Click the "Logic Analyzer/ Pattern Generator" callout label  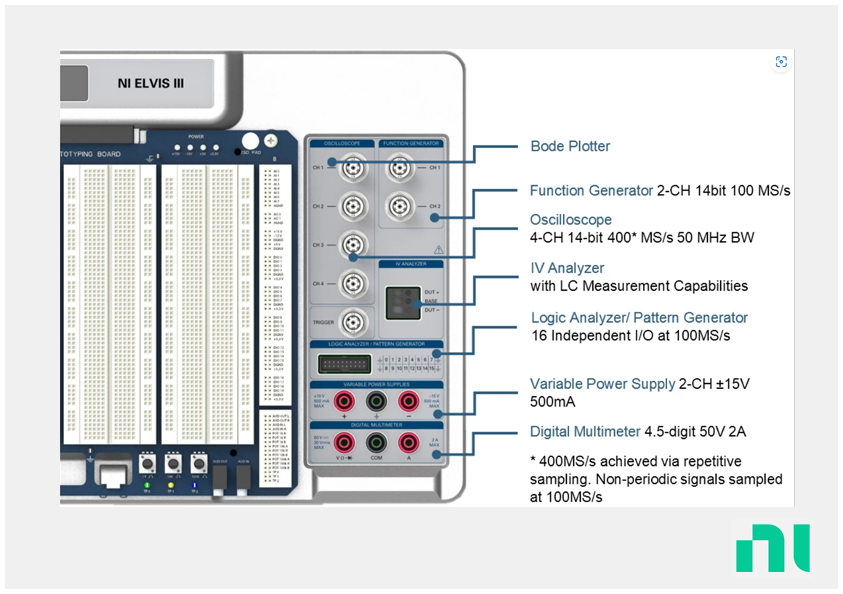639,318
